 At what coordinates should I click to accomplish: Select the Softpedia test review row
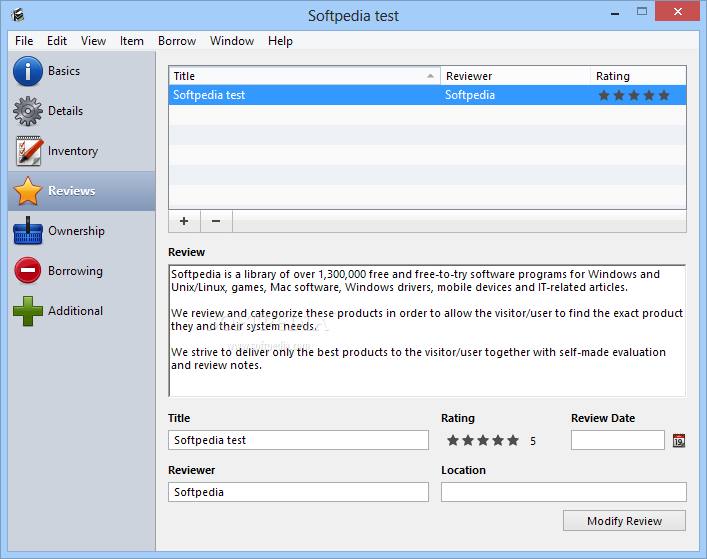pyautogui.click(x=427, y=95)
